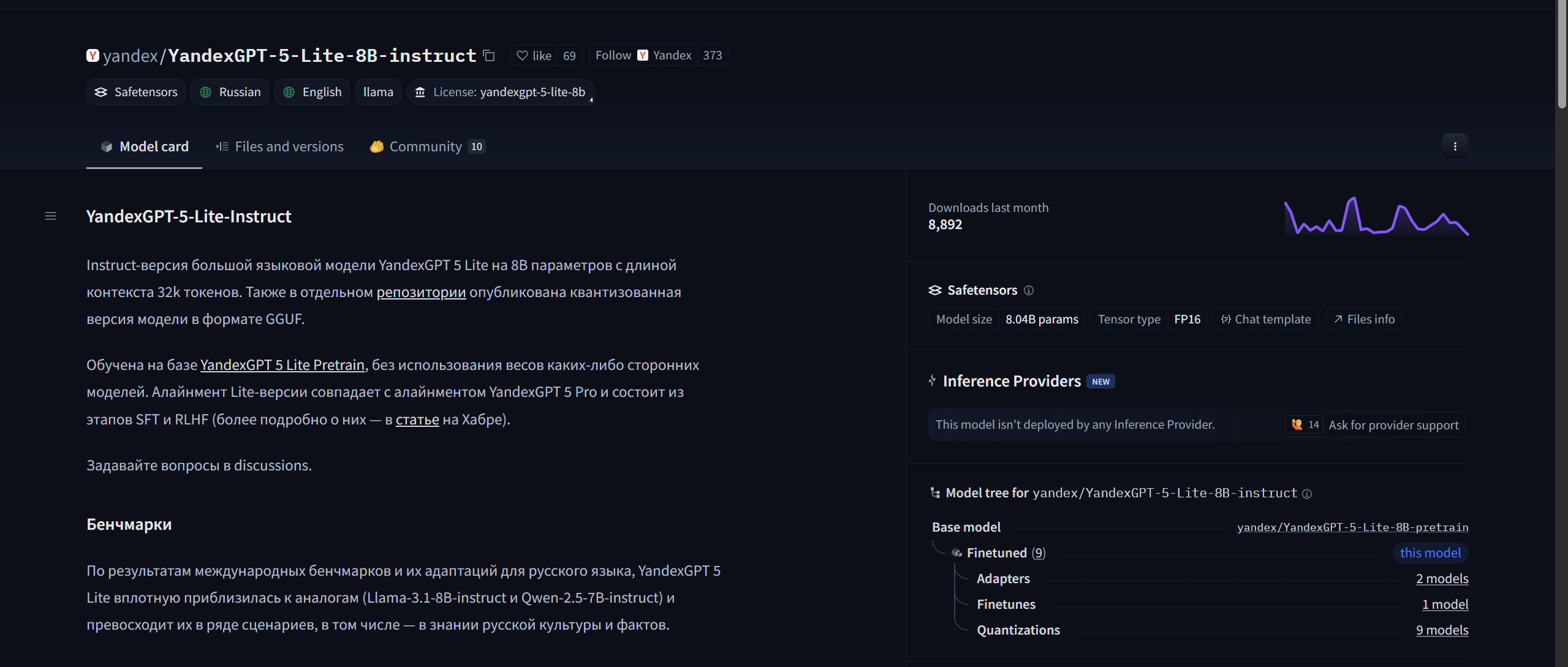Open the 373 followers count
The height and width of the screenshot is (667, 1568).
712,55
